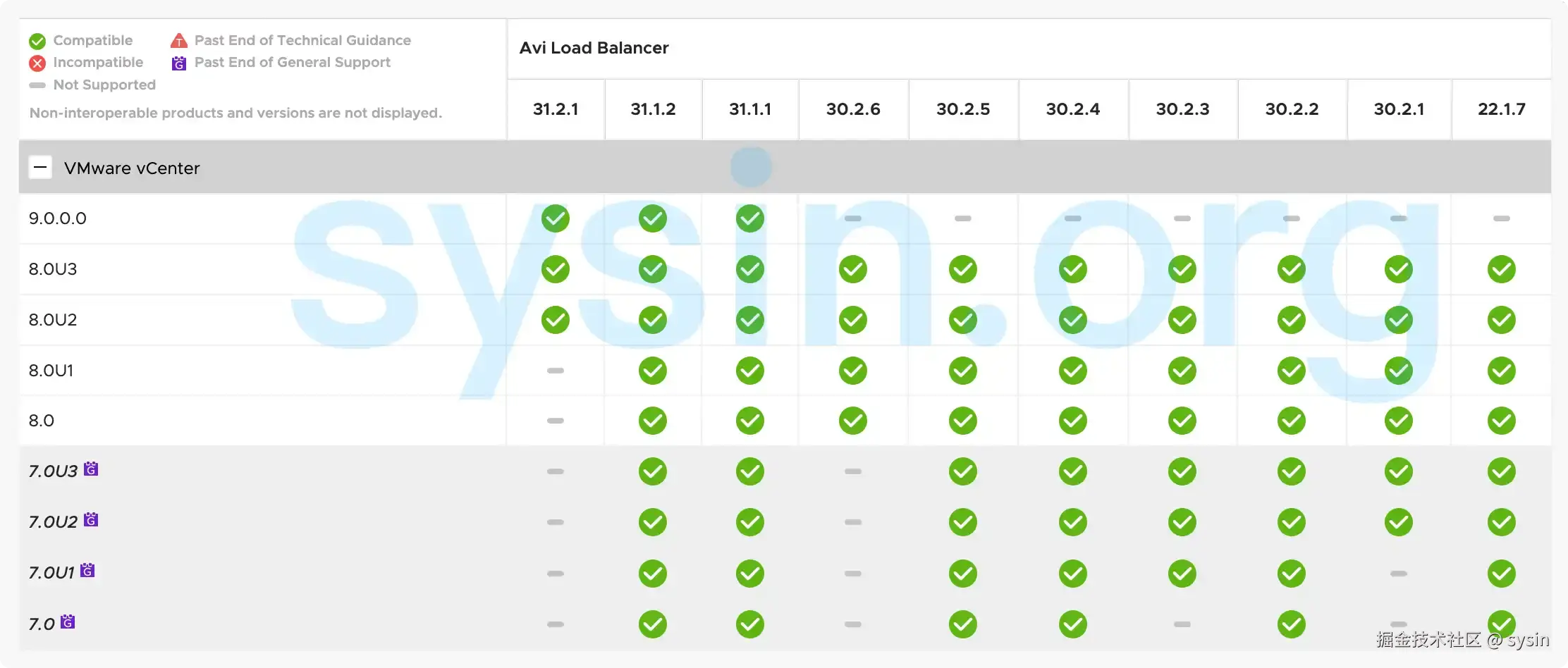Click the compatible check for 7.0U3 under 30.2.5
The height and width of the screenshot is (668, 1568).
963,471
